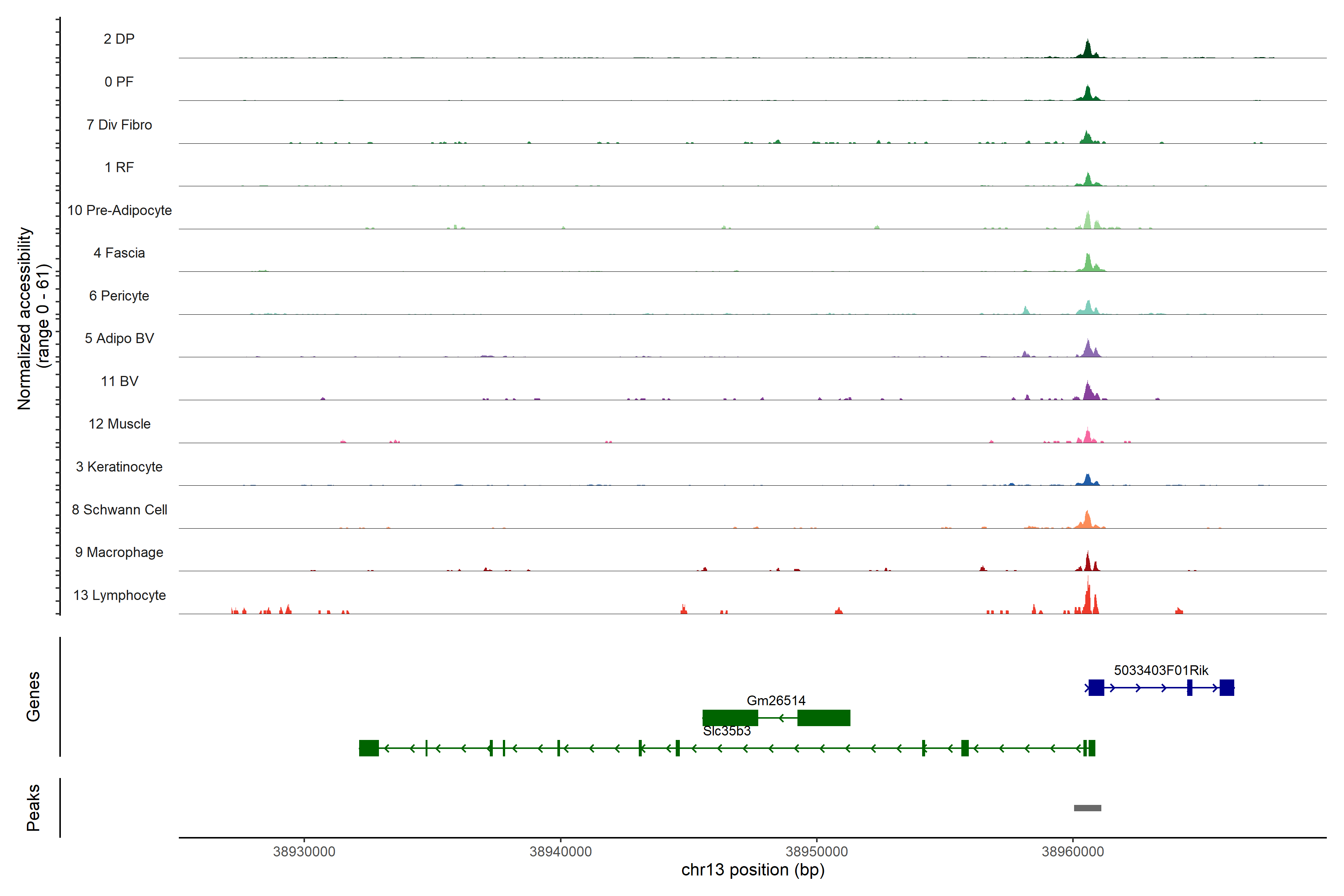Click the large green Gm26514 right exon block
Screen dimensions: 1344x896
(x=824, y=718)
